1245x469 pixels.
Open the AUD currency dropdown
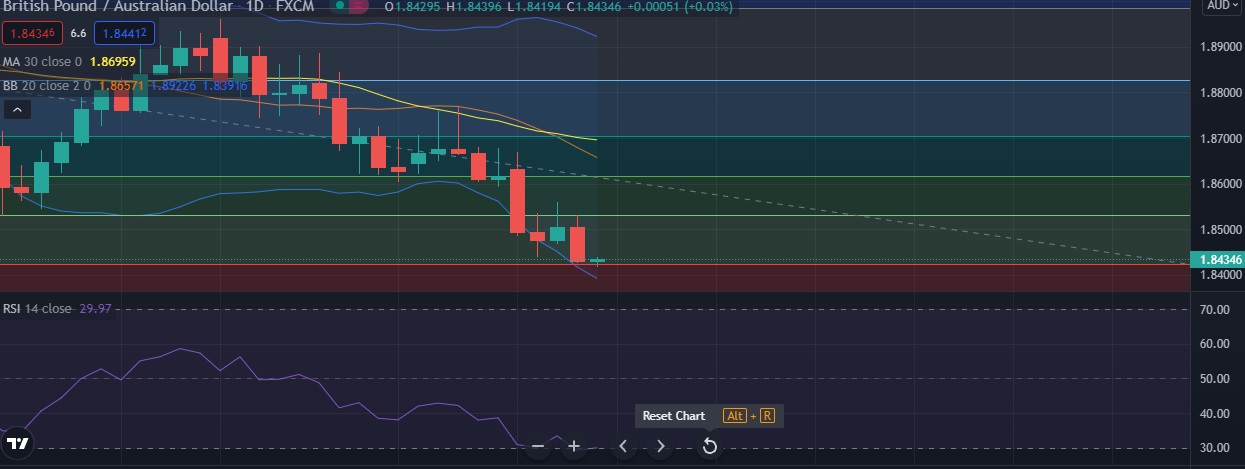pyautogui.click(x=1222, y=6)
